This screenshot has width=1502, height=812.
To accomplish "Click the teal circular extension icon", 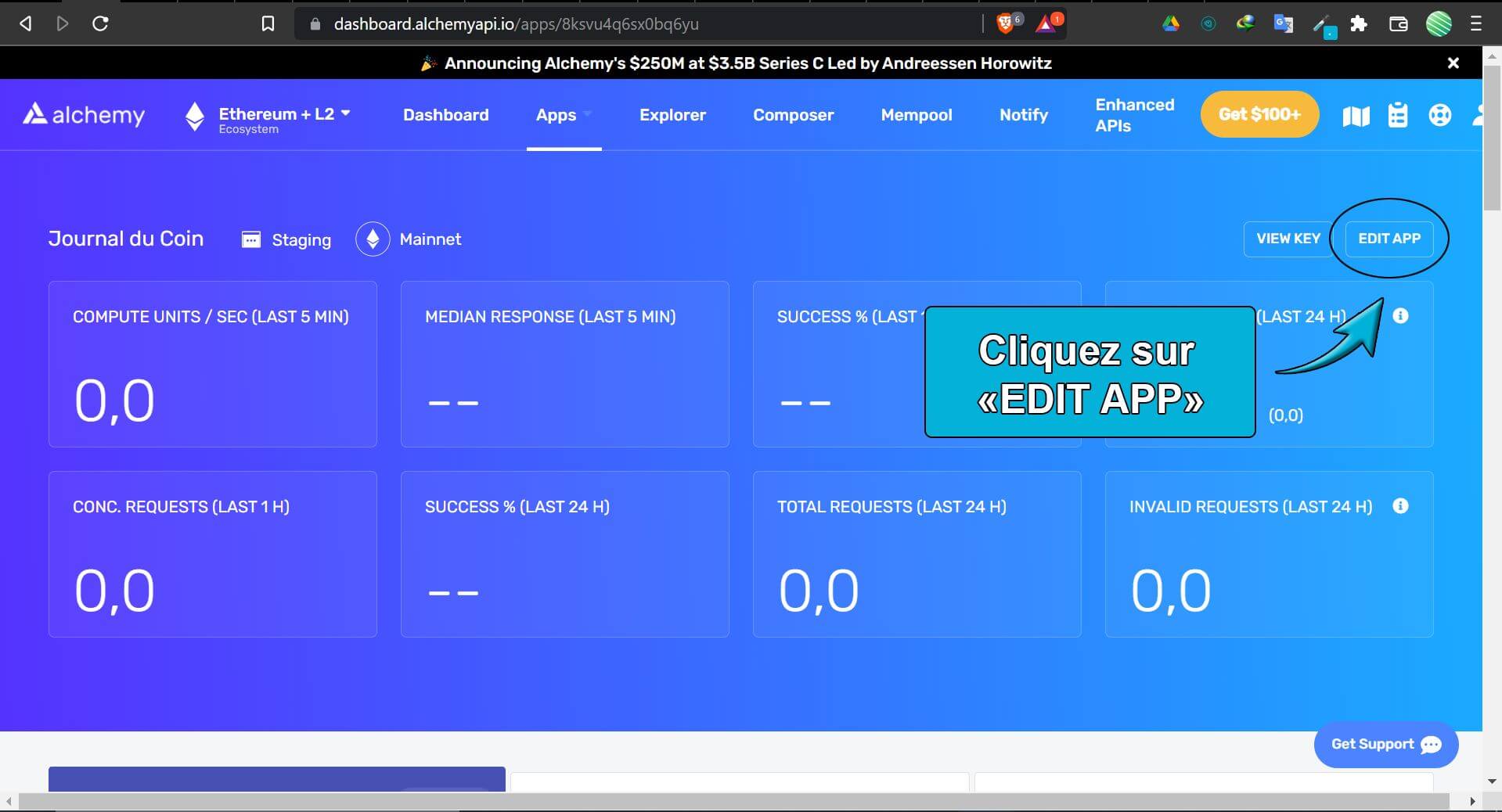I will click(1208, 23).
